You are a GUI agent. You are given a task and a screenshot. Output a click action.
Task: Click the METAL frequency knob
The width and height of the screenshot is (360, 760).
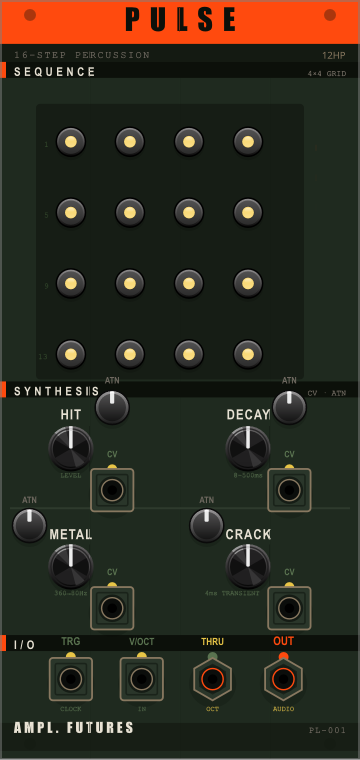pyautogui.click(x=71, y=566)
